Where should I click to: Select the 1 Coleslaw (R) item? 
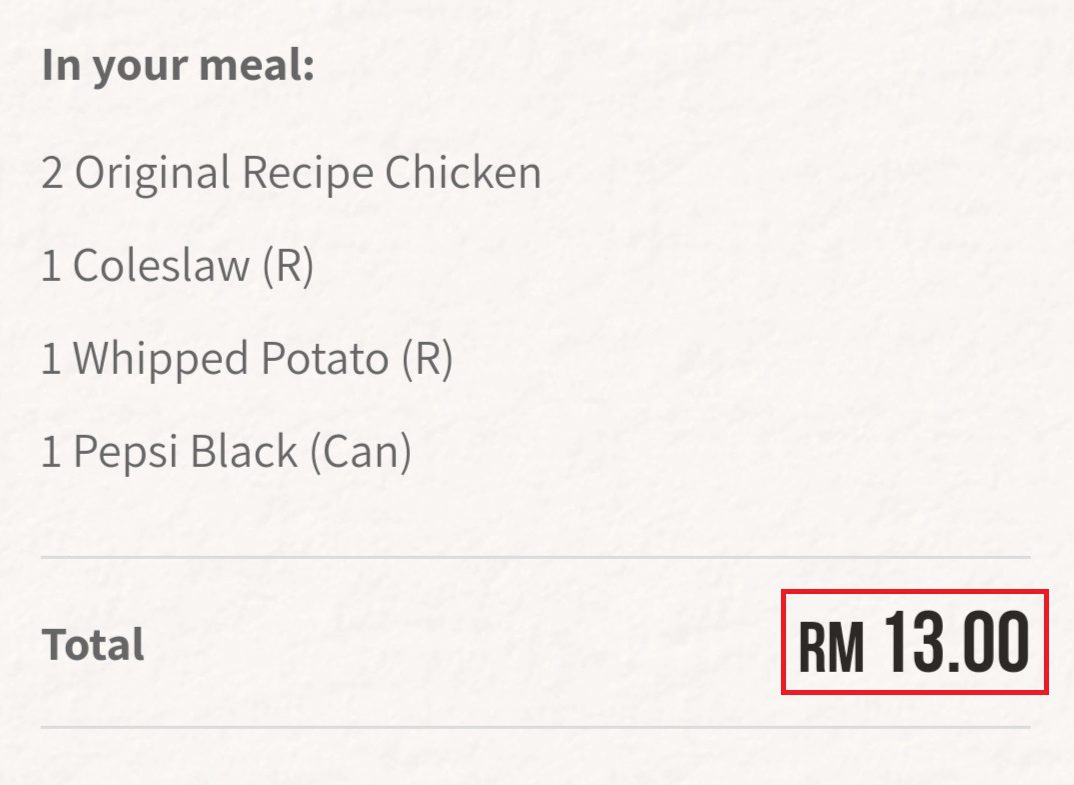177,266
